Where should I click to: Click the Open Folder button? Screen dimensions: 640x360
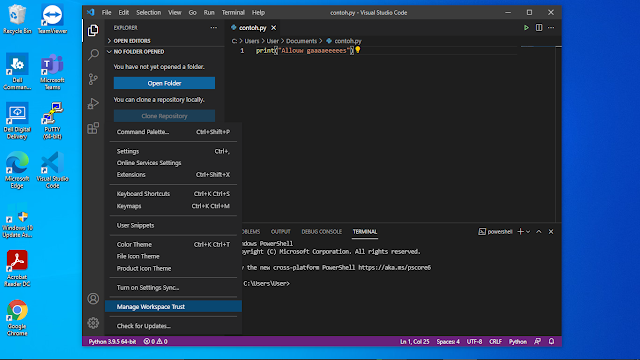pyautogui.click(x=164, y=83)
